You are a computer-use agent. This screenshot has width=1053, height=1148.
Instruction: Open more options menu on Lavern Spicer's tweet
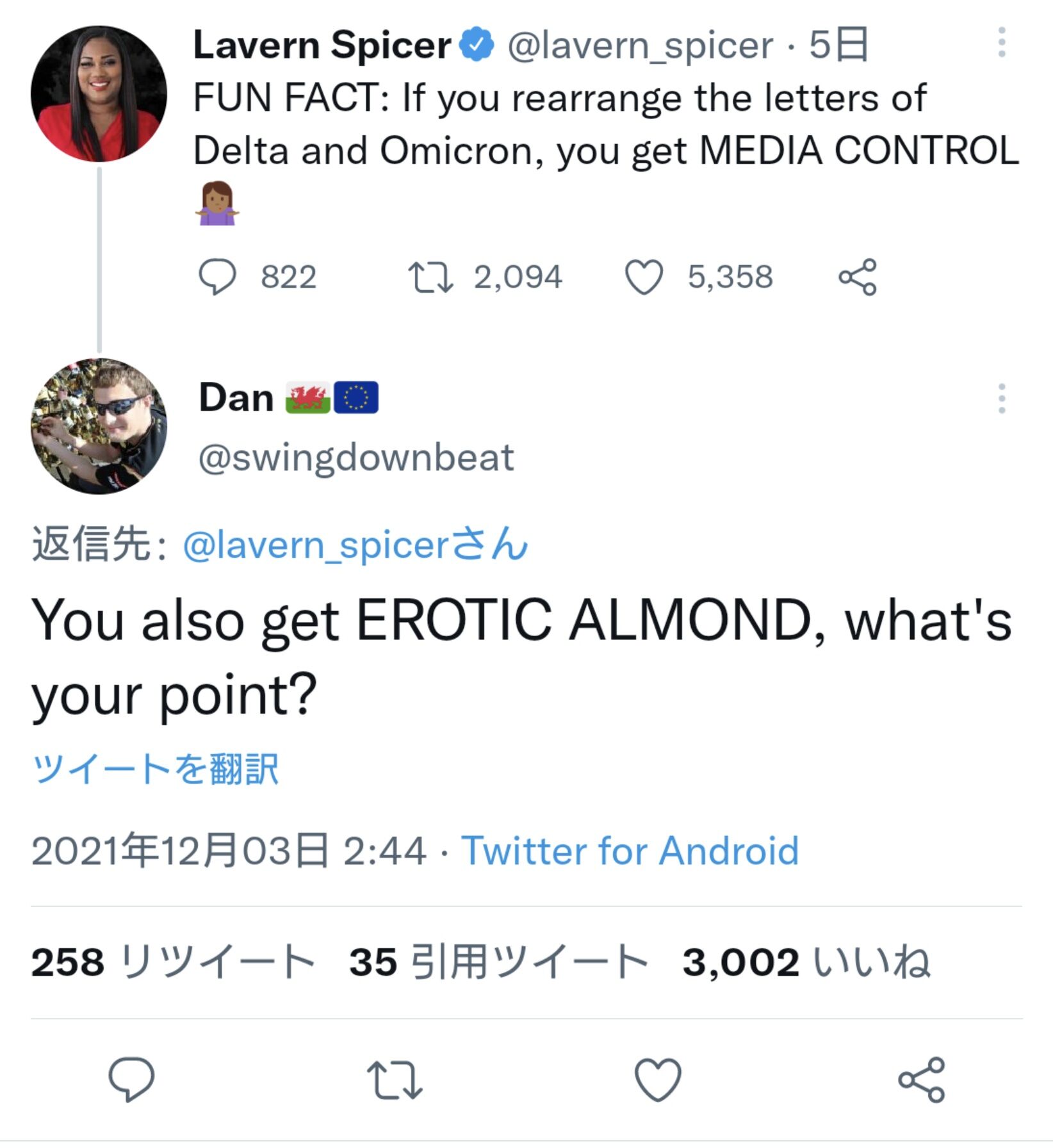1002,43
